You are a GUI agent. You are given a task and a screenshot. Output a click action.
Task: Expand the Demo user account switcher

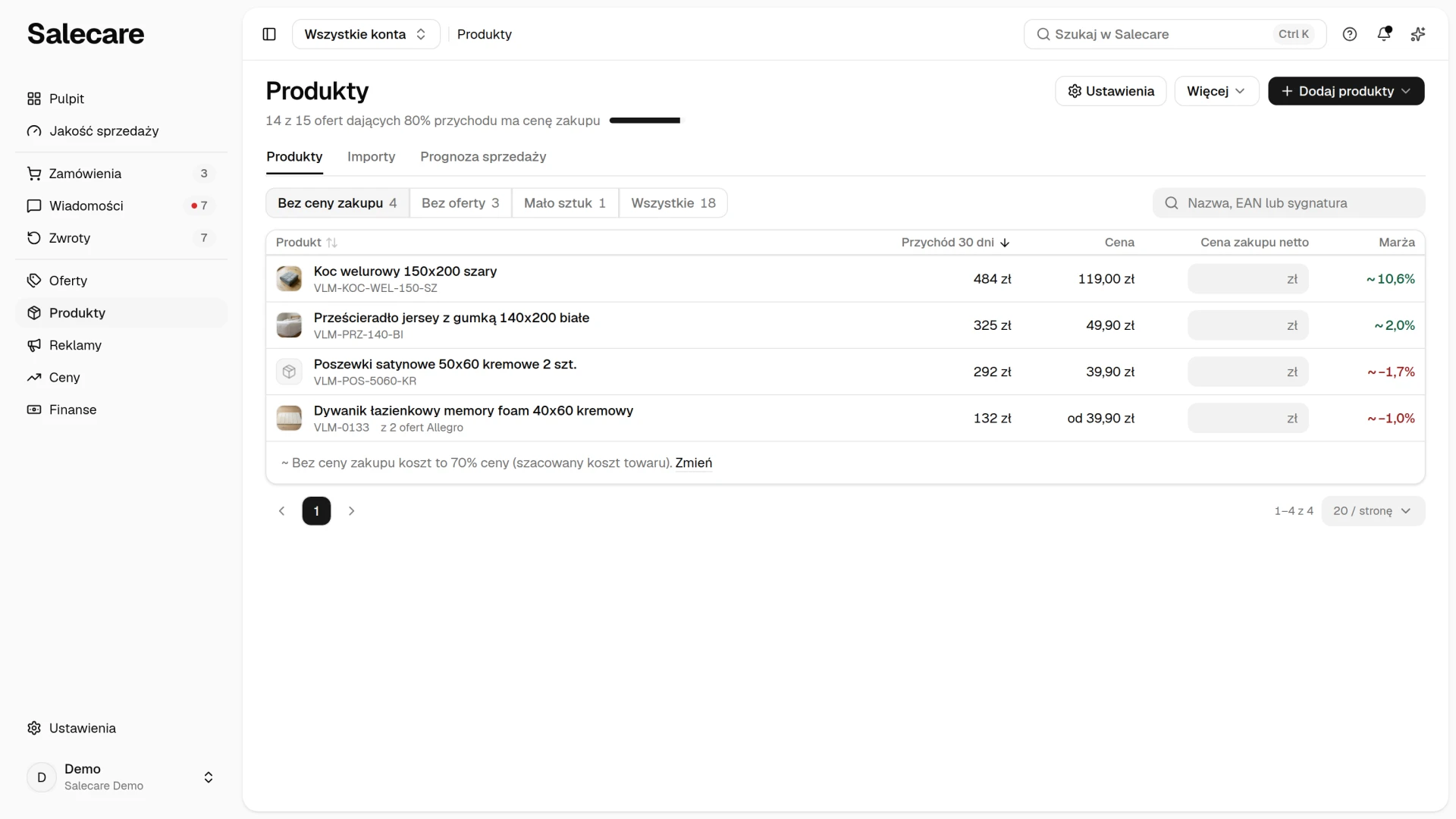(121, 777)
